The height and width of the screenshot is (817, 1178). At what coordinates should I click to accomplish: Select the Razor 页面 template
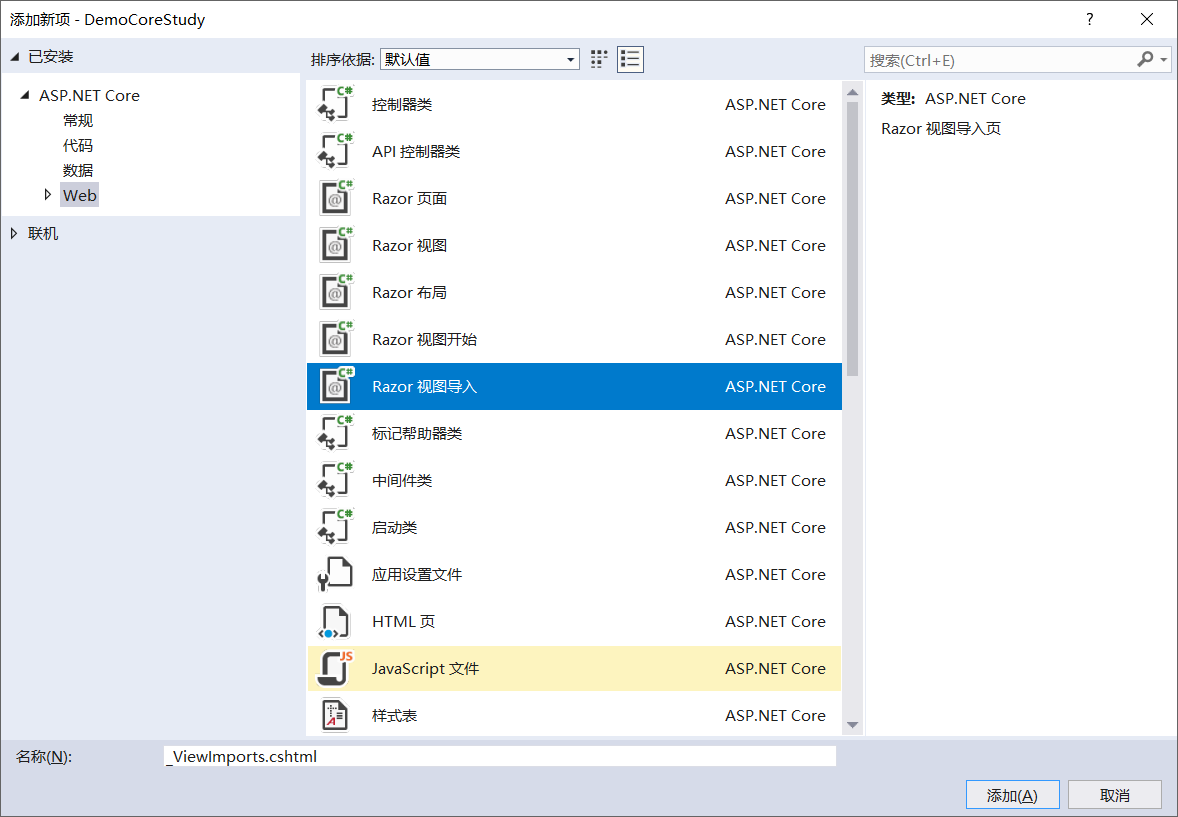(x=575, y=198)
